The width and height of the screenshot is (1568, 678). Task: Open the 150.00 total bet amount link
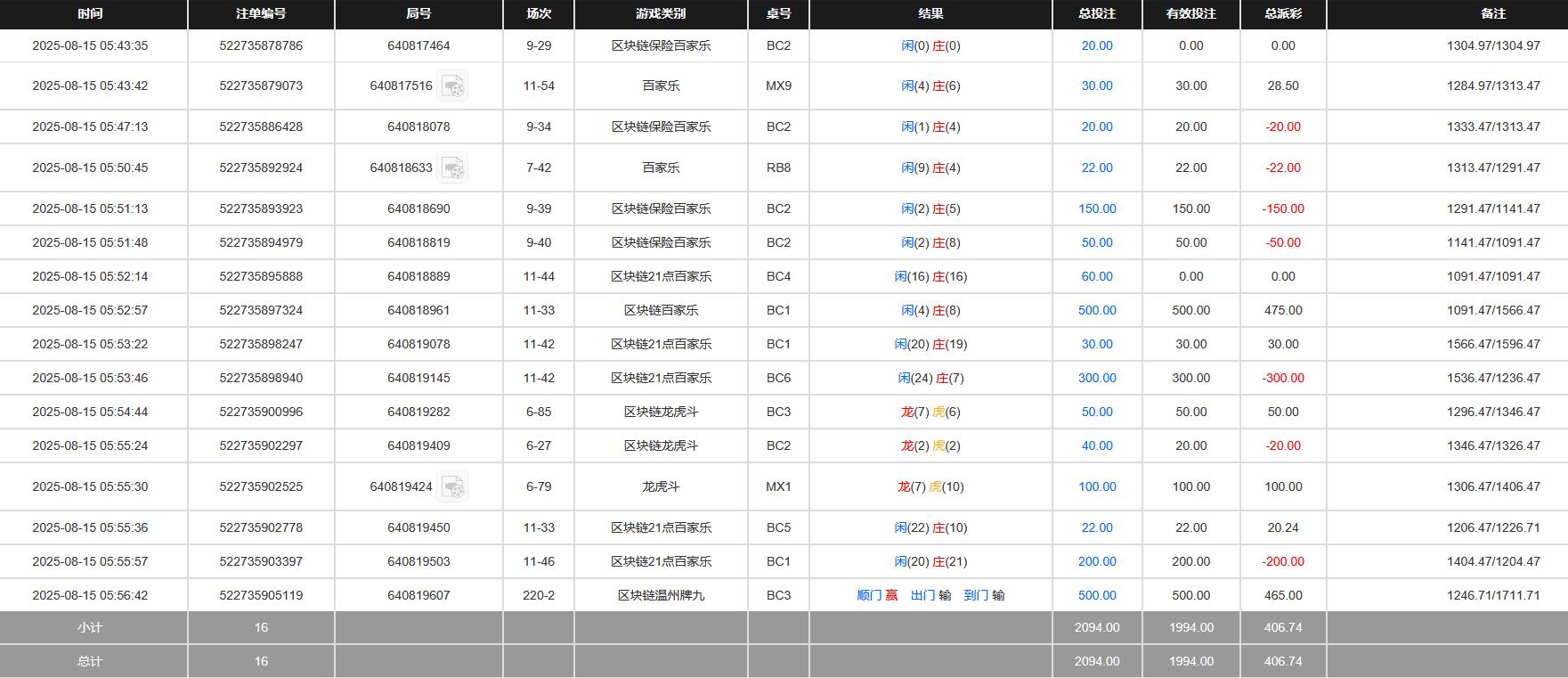click(x=1097, y=208)
